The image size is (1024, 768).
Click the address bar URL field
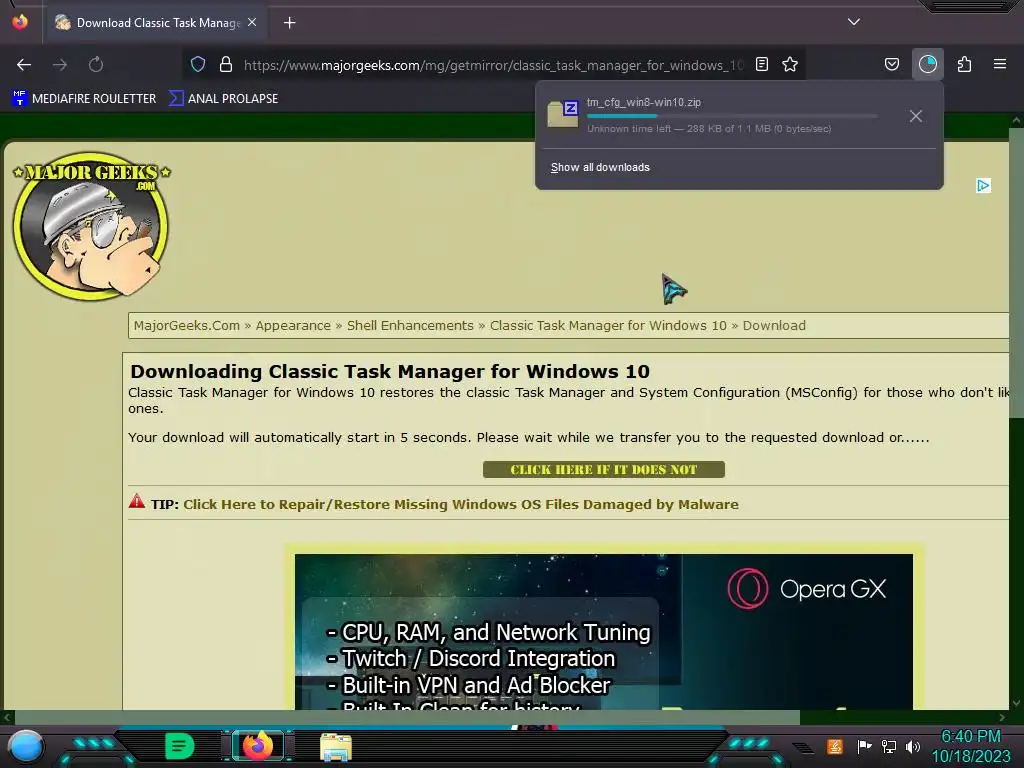(493, 65)
